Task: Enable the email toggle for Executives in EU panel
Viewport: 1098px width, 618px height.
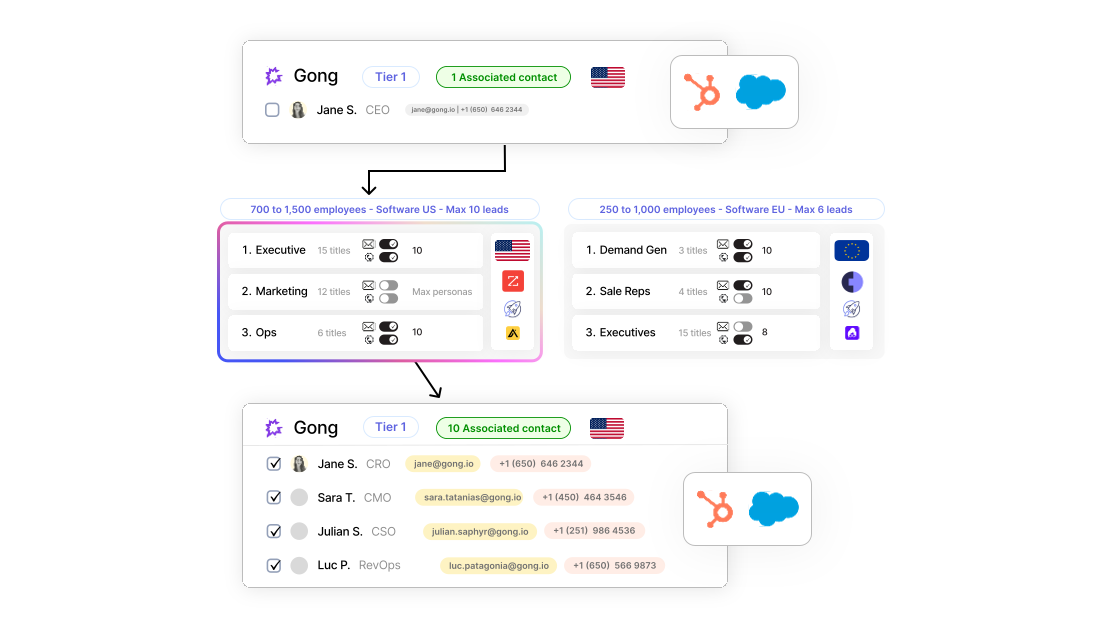Action: pyautogui.click(x=742, y=326)
